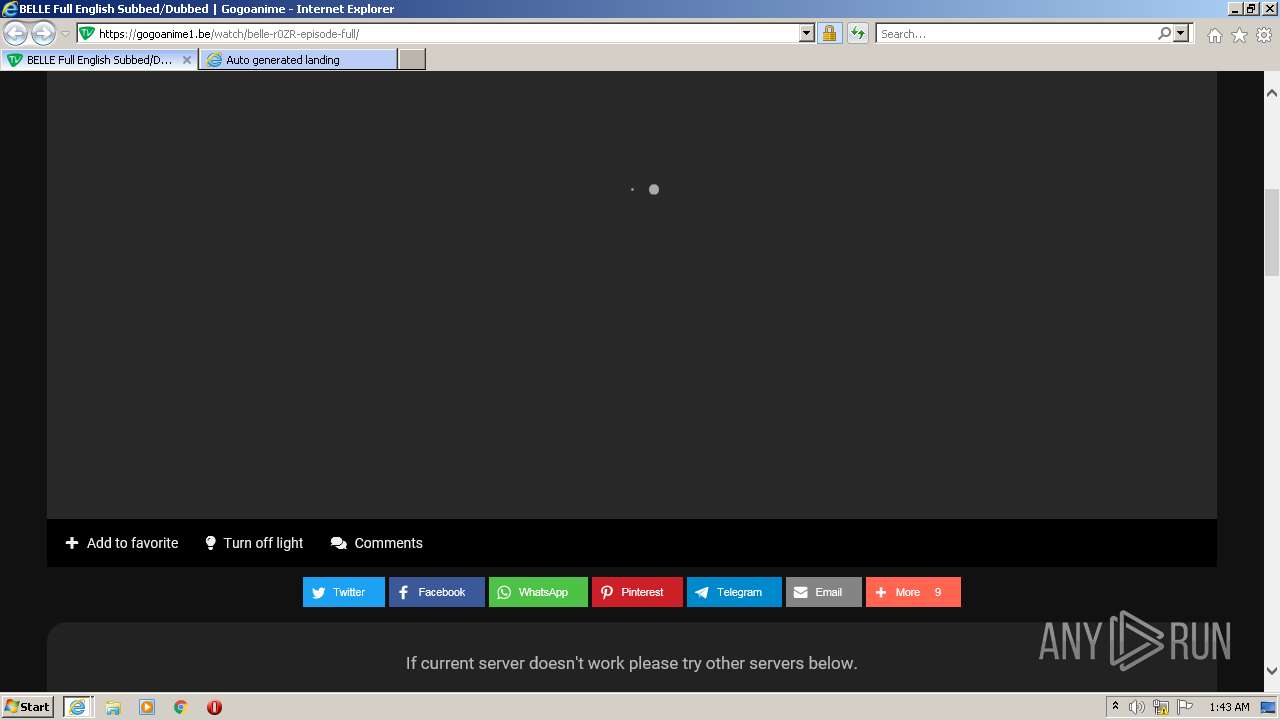Open the search provider dropdown

[1181, 33]
